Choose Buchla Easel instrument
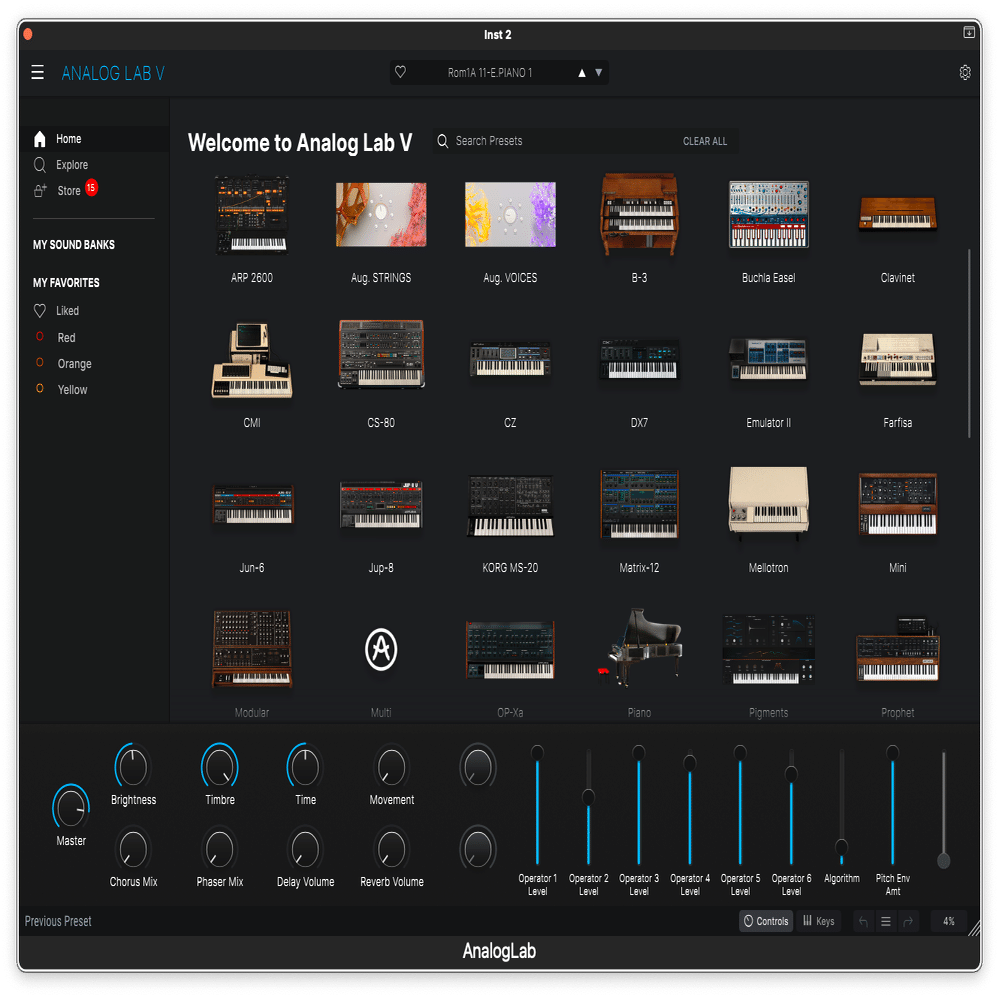 click(x=769, y=215)
